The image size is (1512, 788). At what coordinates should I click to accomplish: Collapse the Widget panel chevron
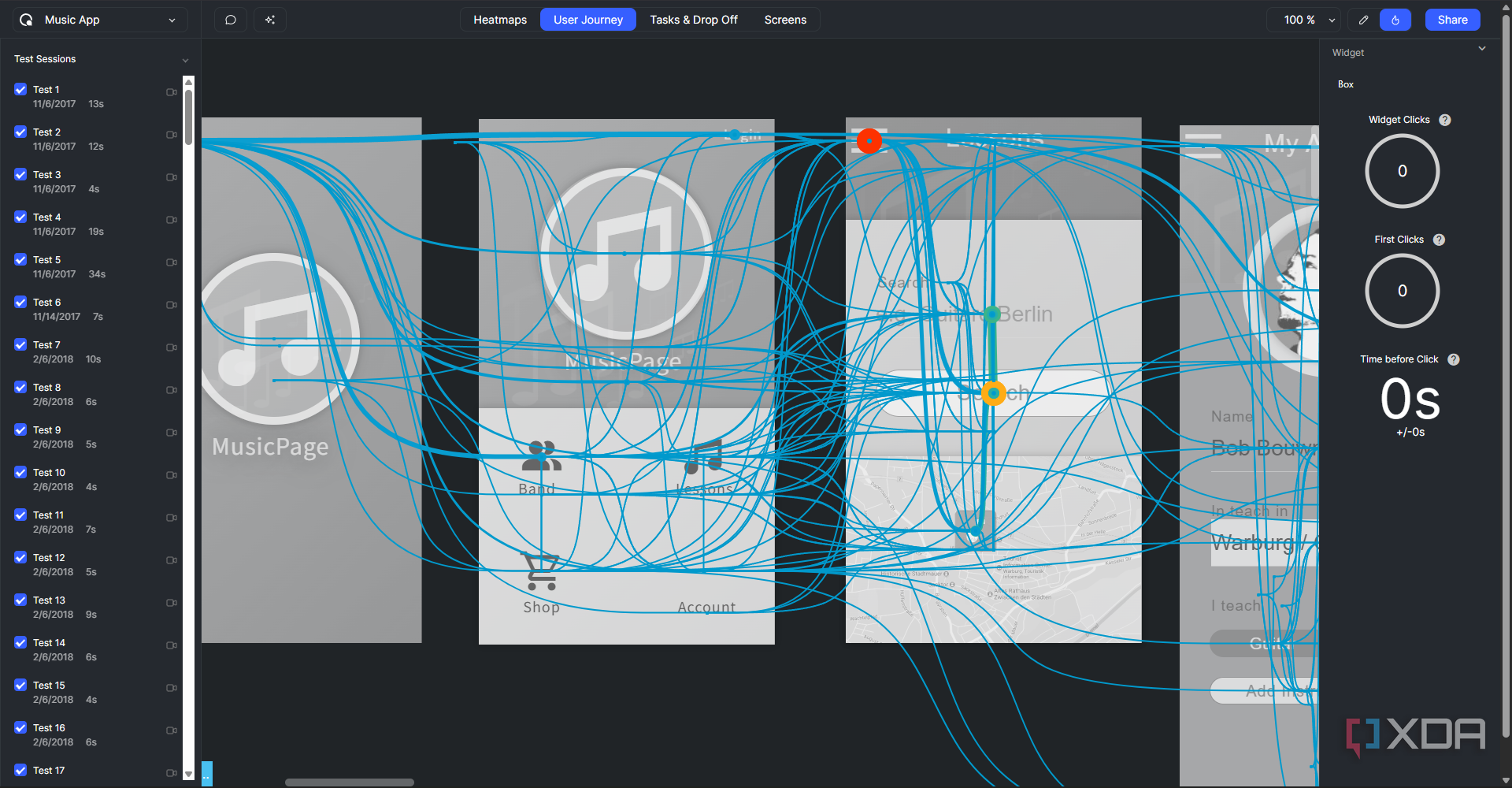coord(1482,49)
